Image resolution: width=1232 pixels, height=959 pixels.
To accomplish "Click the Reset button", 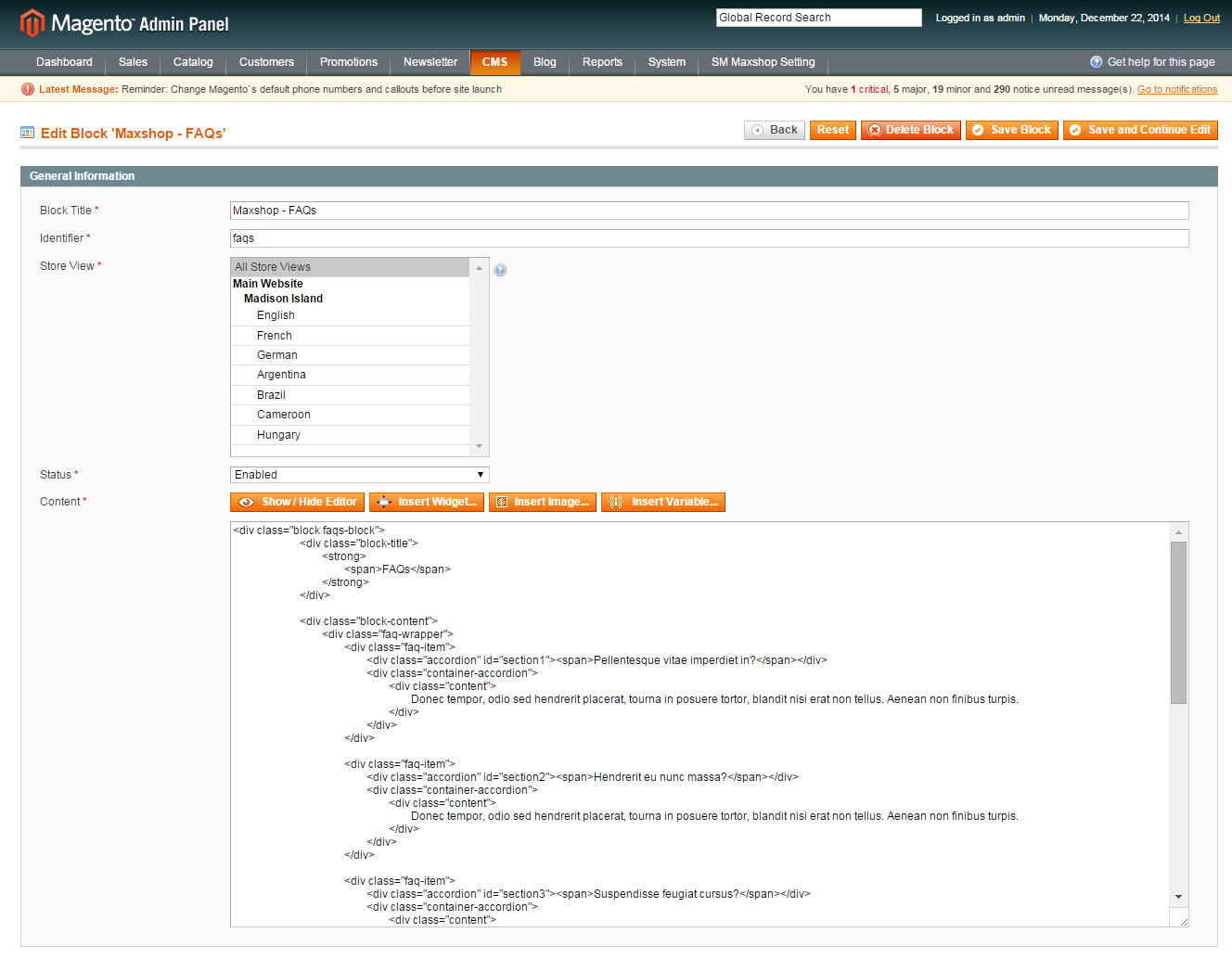I will point(833,130).
